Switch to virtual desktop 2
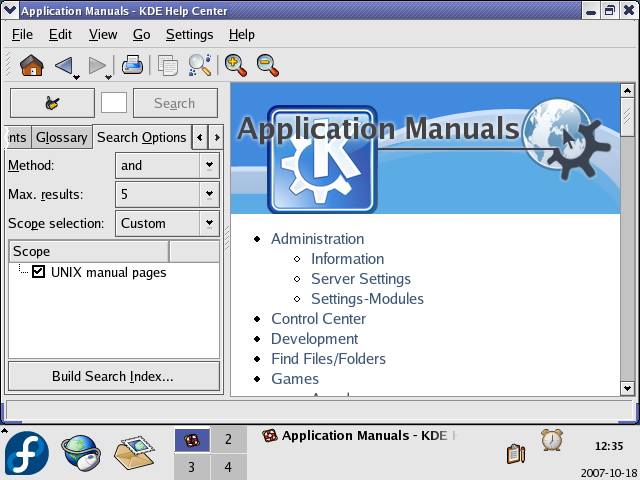 tap(228, 440)
